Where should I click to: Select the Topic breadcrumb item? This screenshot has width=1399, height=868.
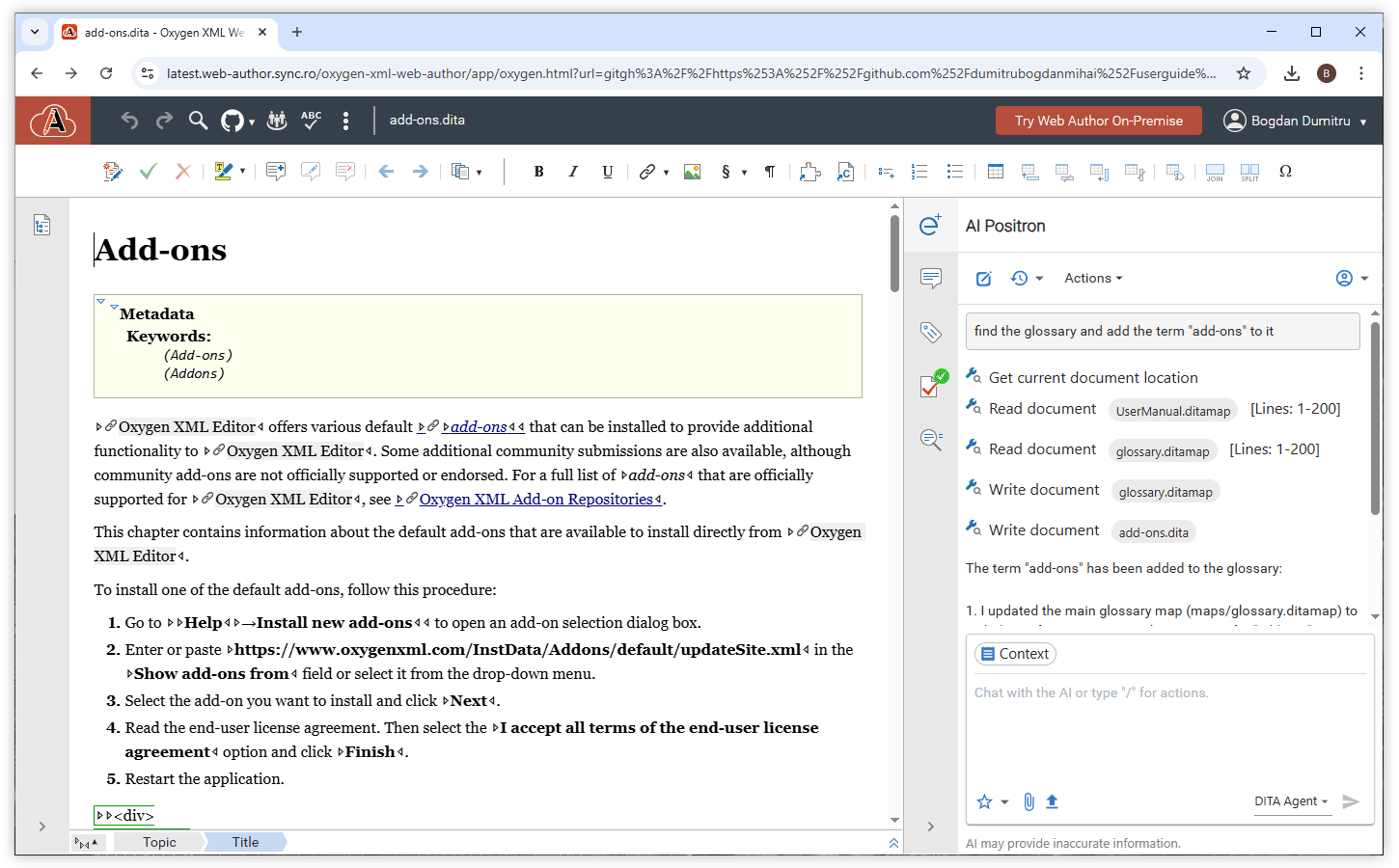point(159,842)
